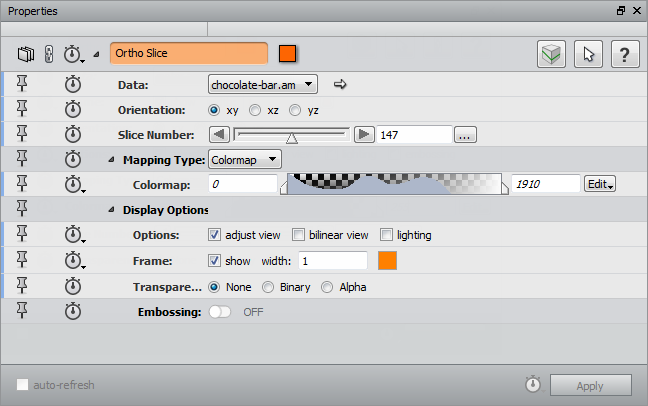Open the orange frame color swatch
This screenshot has height=406, width=648.
pyautogui.click(x=387, y=261)
